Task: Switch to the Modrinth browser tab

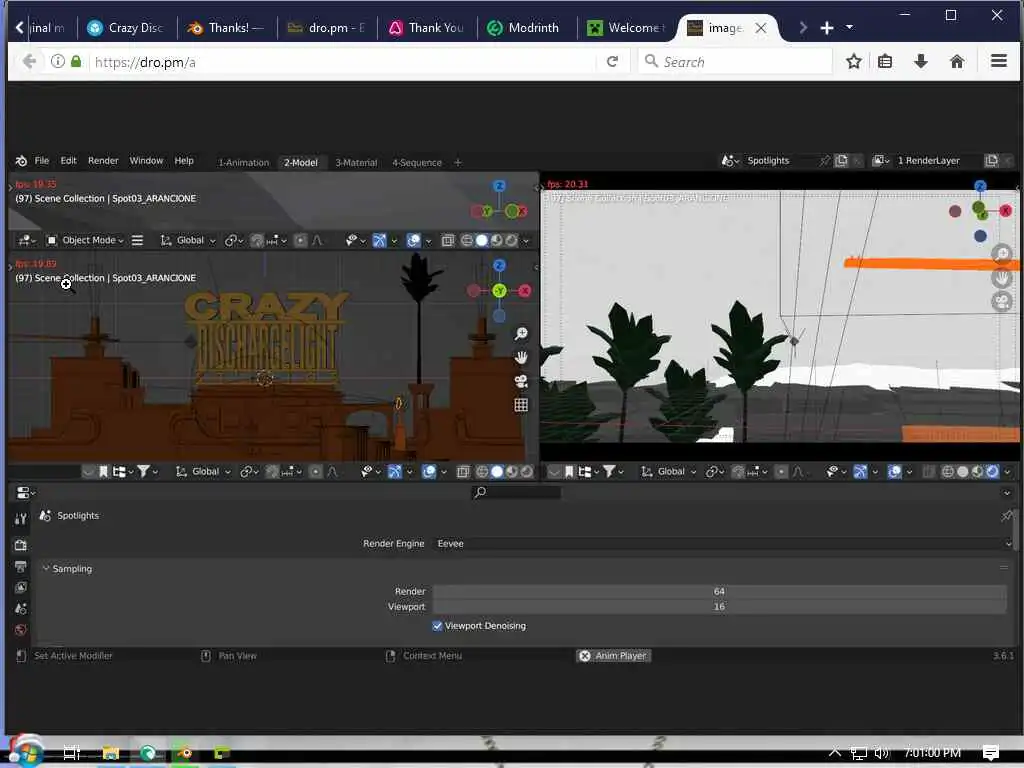Action: (524, 27)
